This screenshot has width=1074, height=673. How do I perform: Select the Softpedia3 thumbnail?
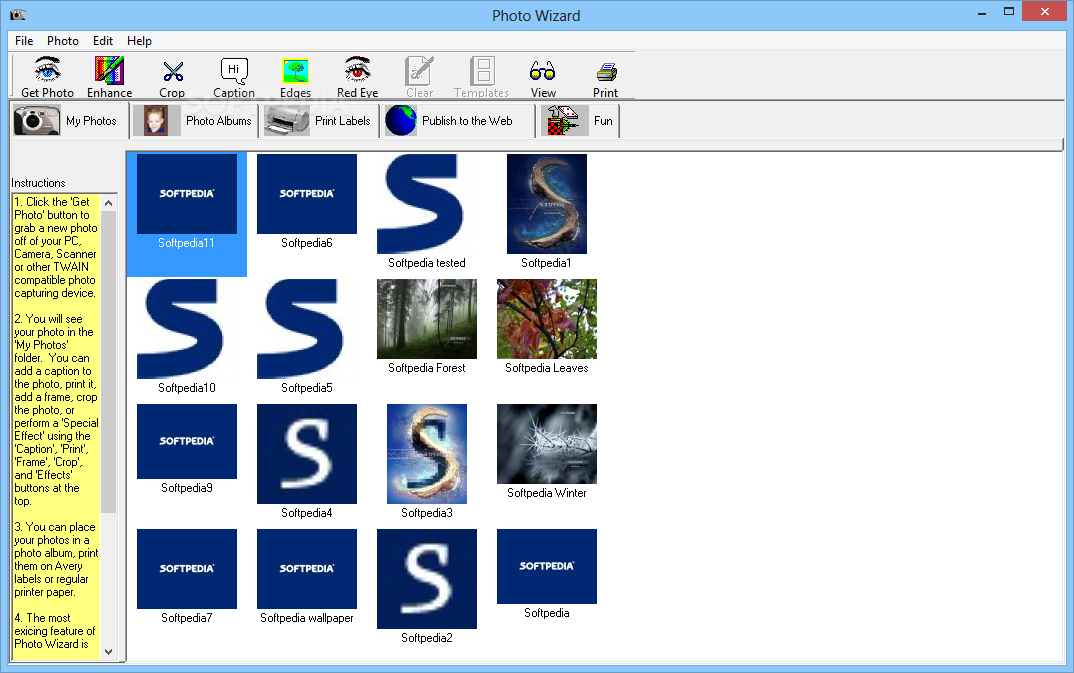click(427, 454)
